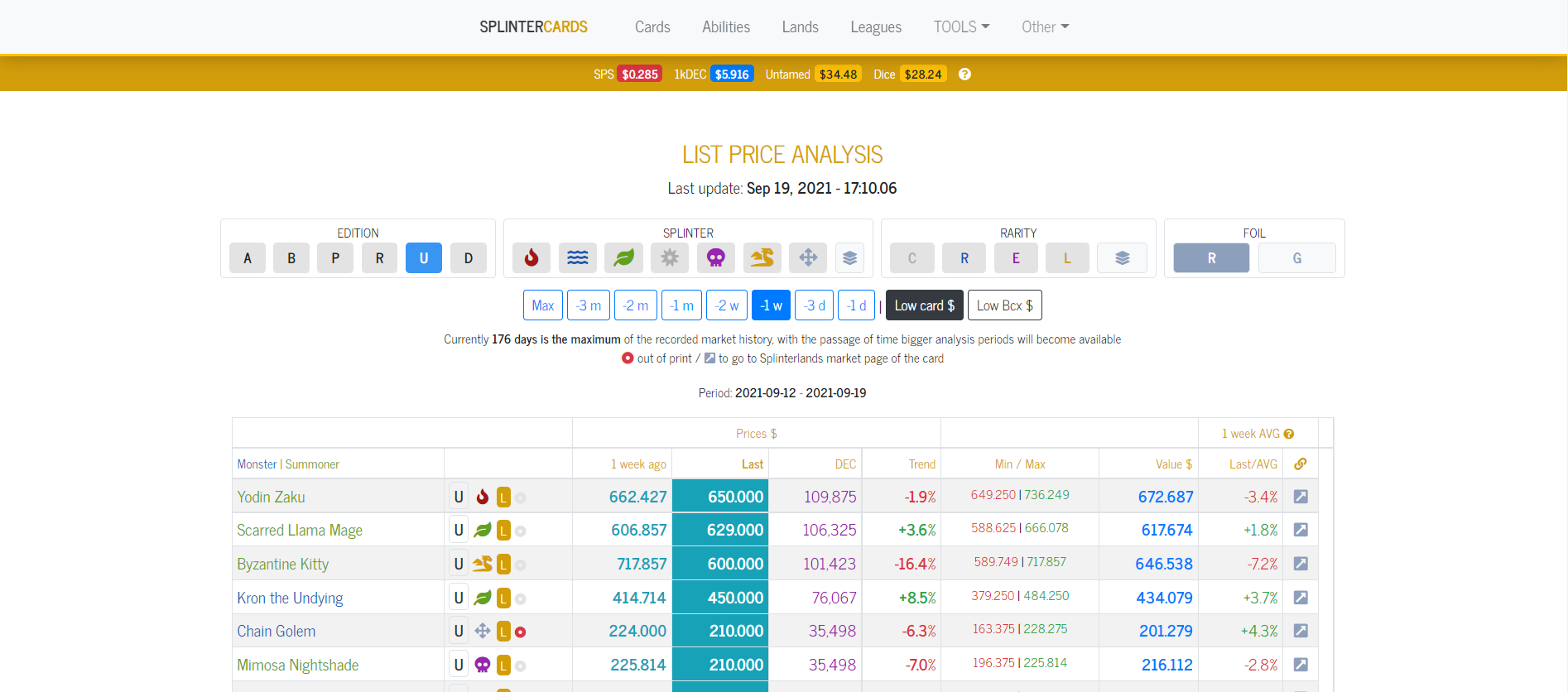Select -2 m analysis period
The image size is (1568, 692).
click(636, 305)
